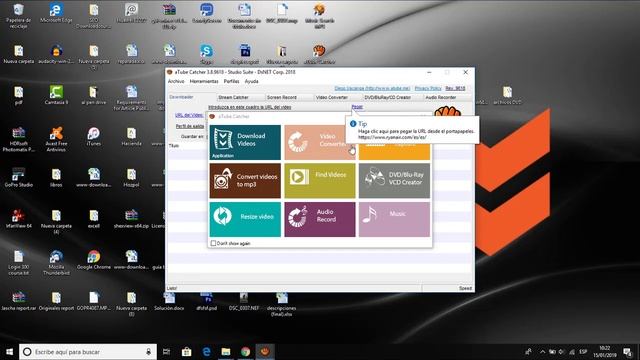Click the URL del Video link
The height and width of the screenshot is (360, 640).
pyautogui.click(x=189, y=115)
